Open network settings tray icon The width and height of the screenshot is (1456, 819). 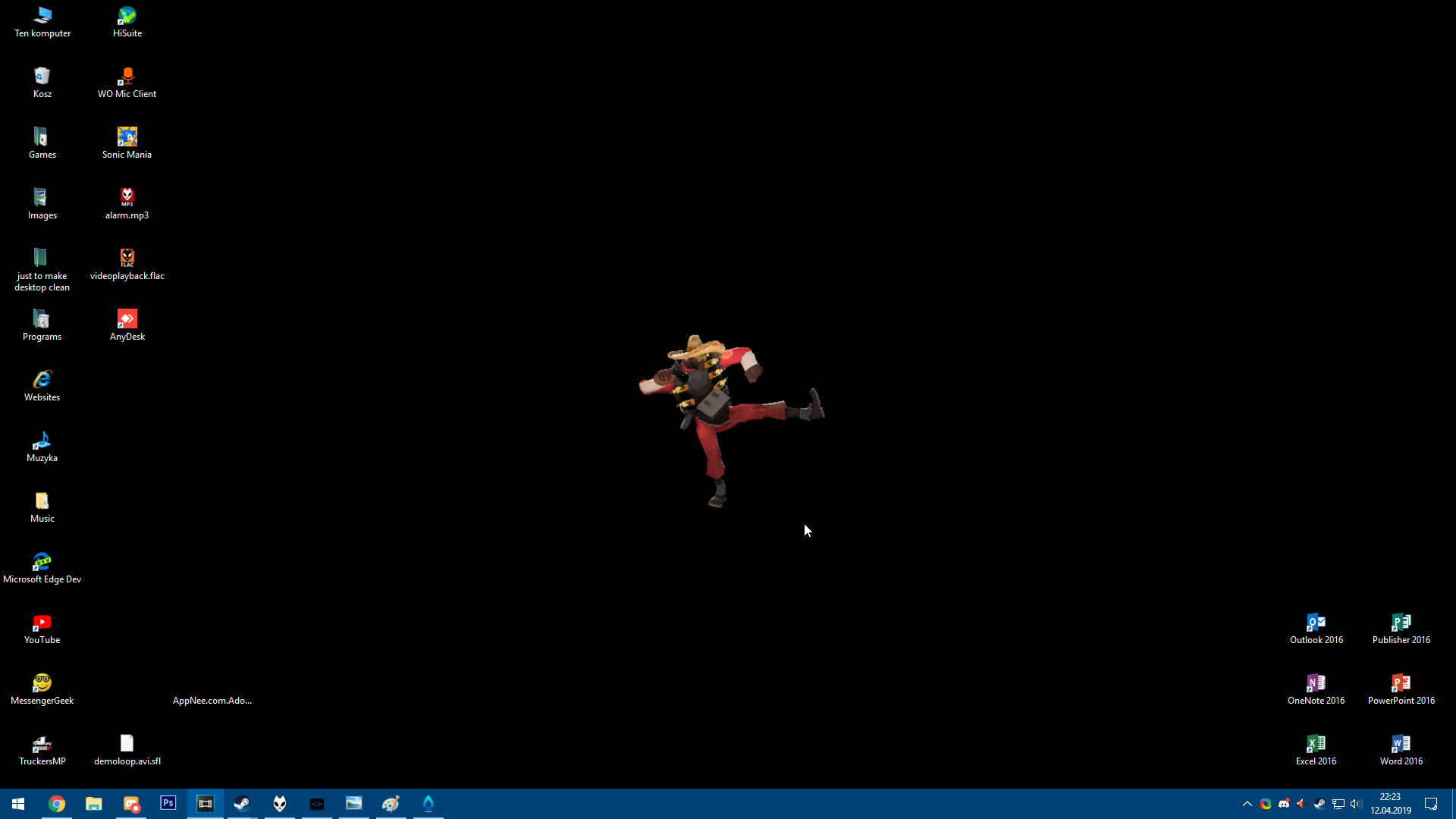(1338, 804)
